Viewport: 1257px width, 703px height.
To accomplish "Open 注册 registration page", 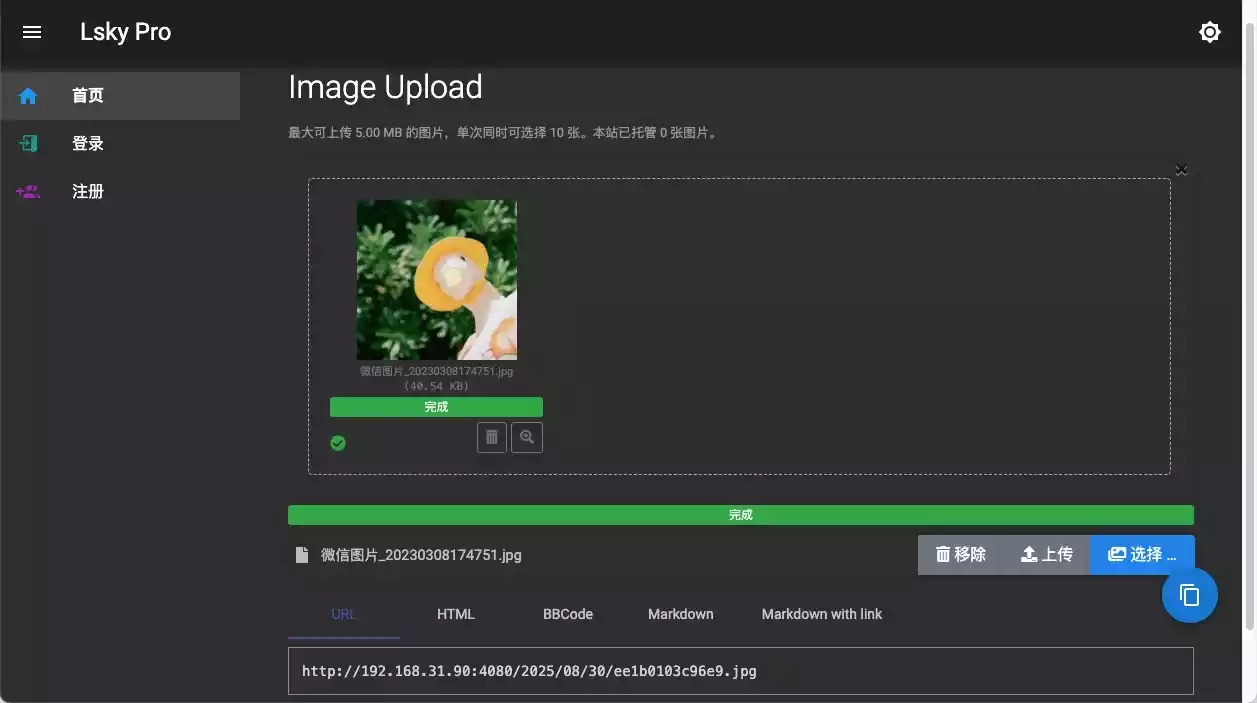I will (x=88, y=192).
